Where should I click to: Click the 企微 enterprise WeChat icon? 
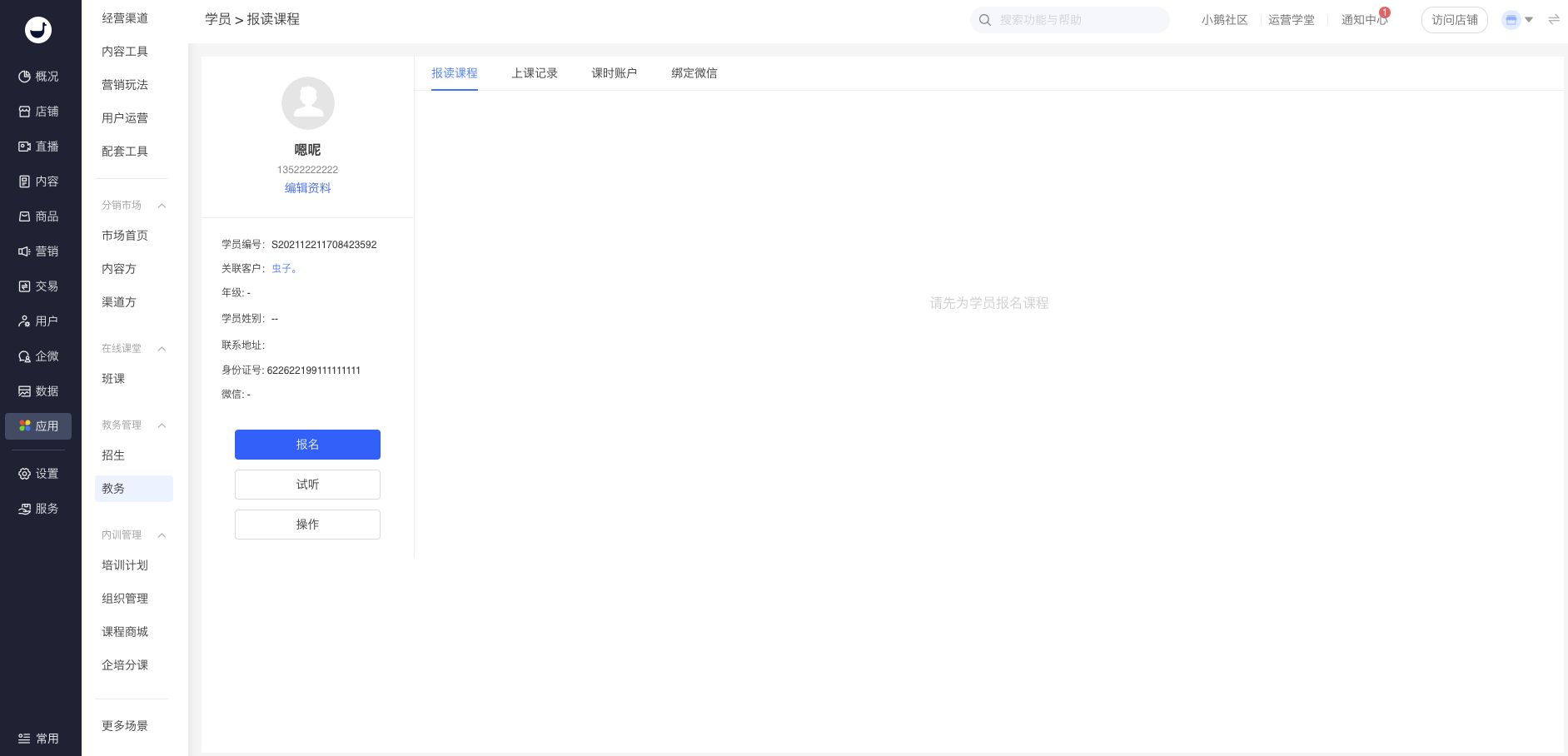[x=24, y=356]
